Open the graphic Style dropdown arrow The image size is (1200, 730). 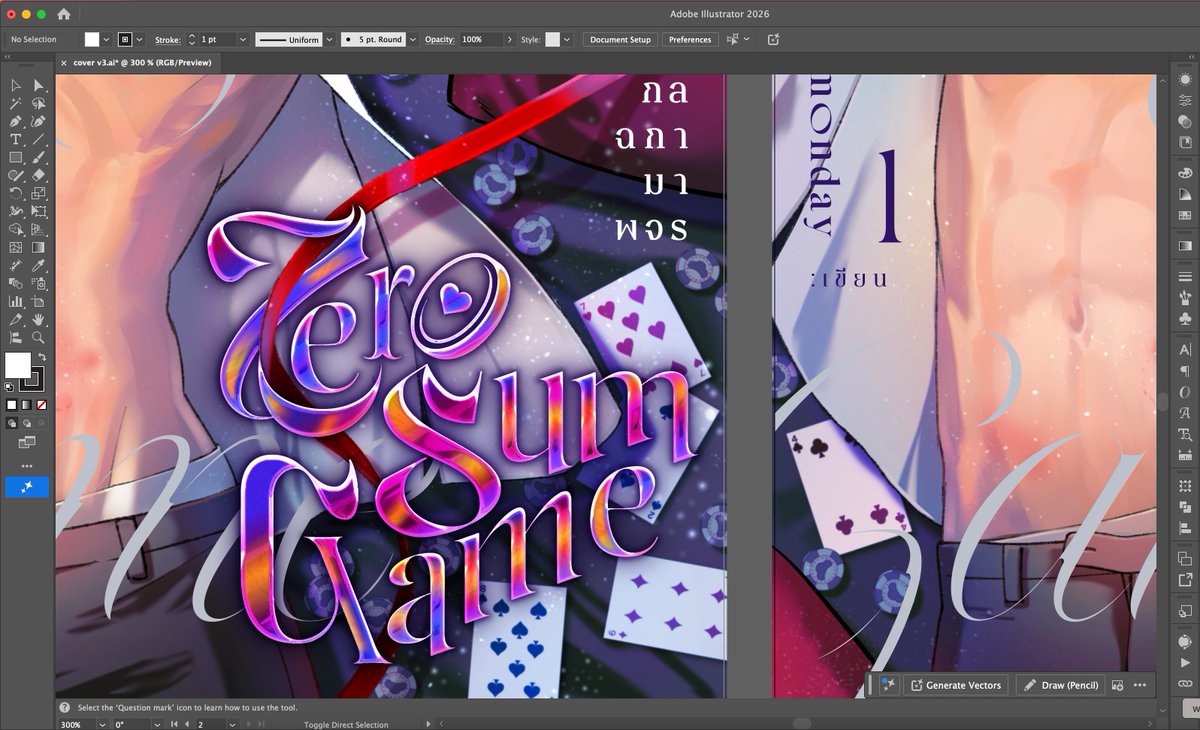pos(567,40)
